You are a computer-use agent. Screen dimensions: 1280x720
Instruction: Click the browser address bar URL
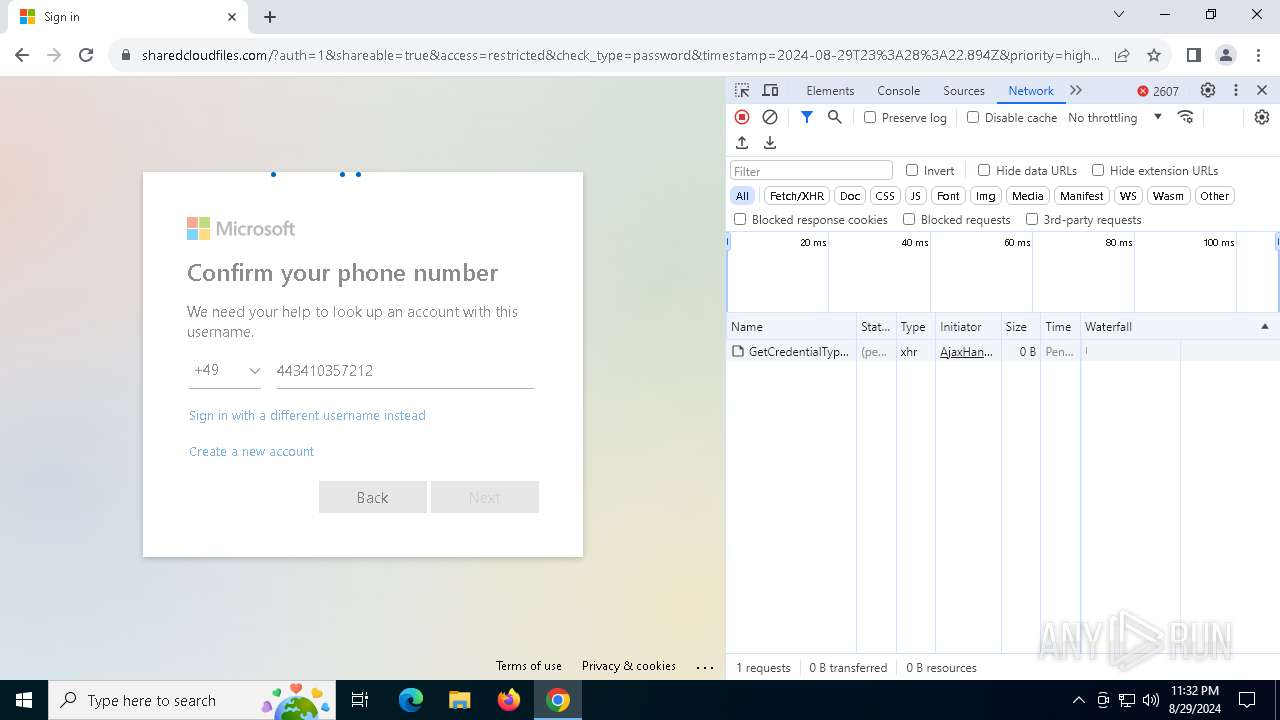pos(620,55)
